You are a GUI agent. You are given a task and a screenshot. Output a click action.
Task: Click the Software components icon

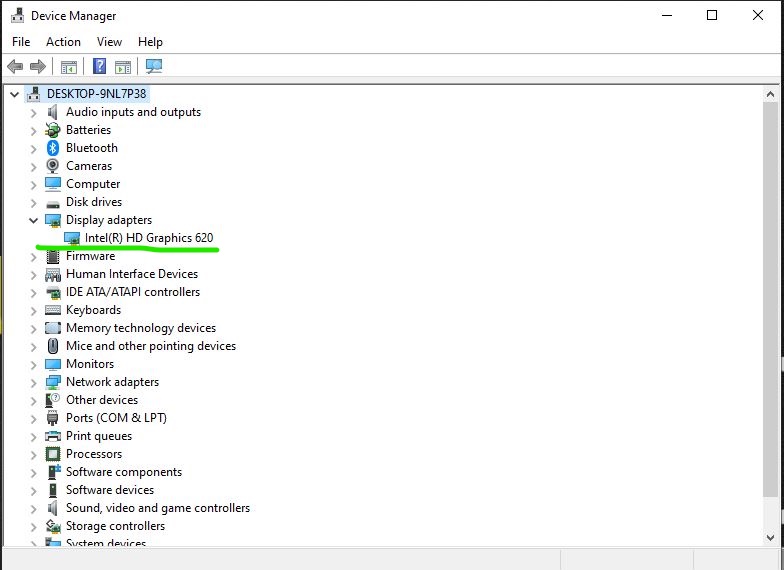[54, 472]
